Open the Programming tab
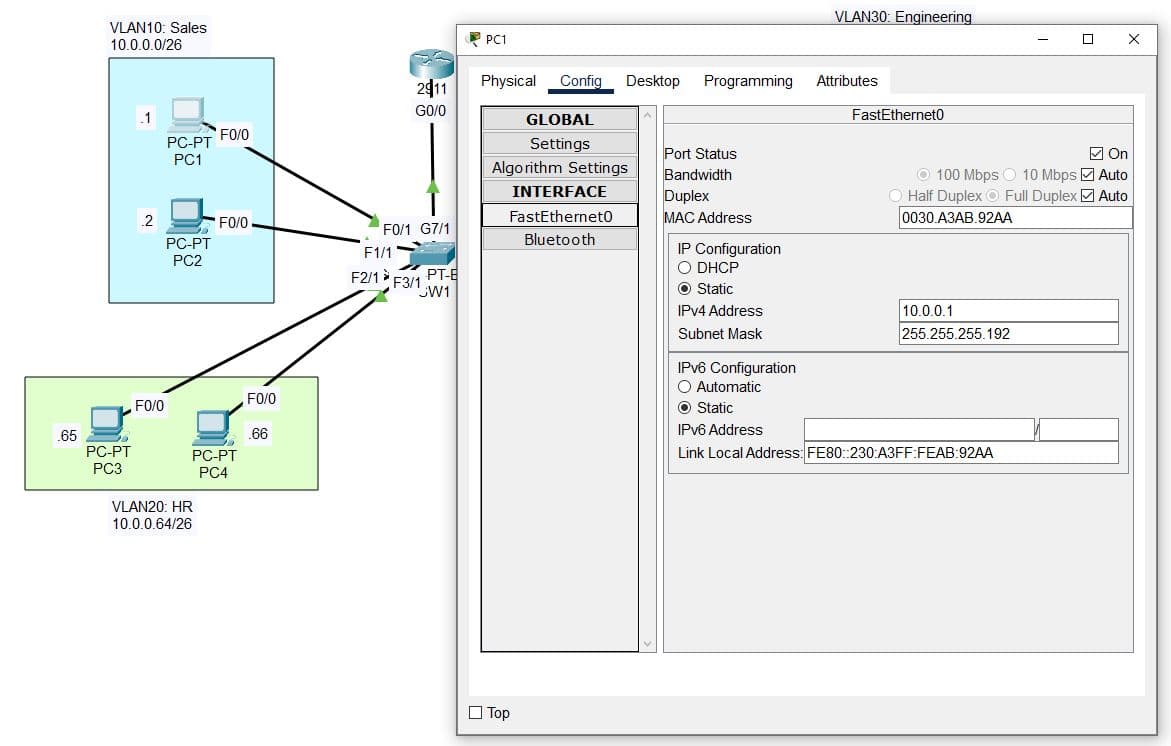This screenshot has height=746, width=1171. point(748,81)
